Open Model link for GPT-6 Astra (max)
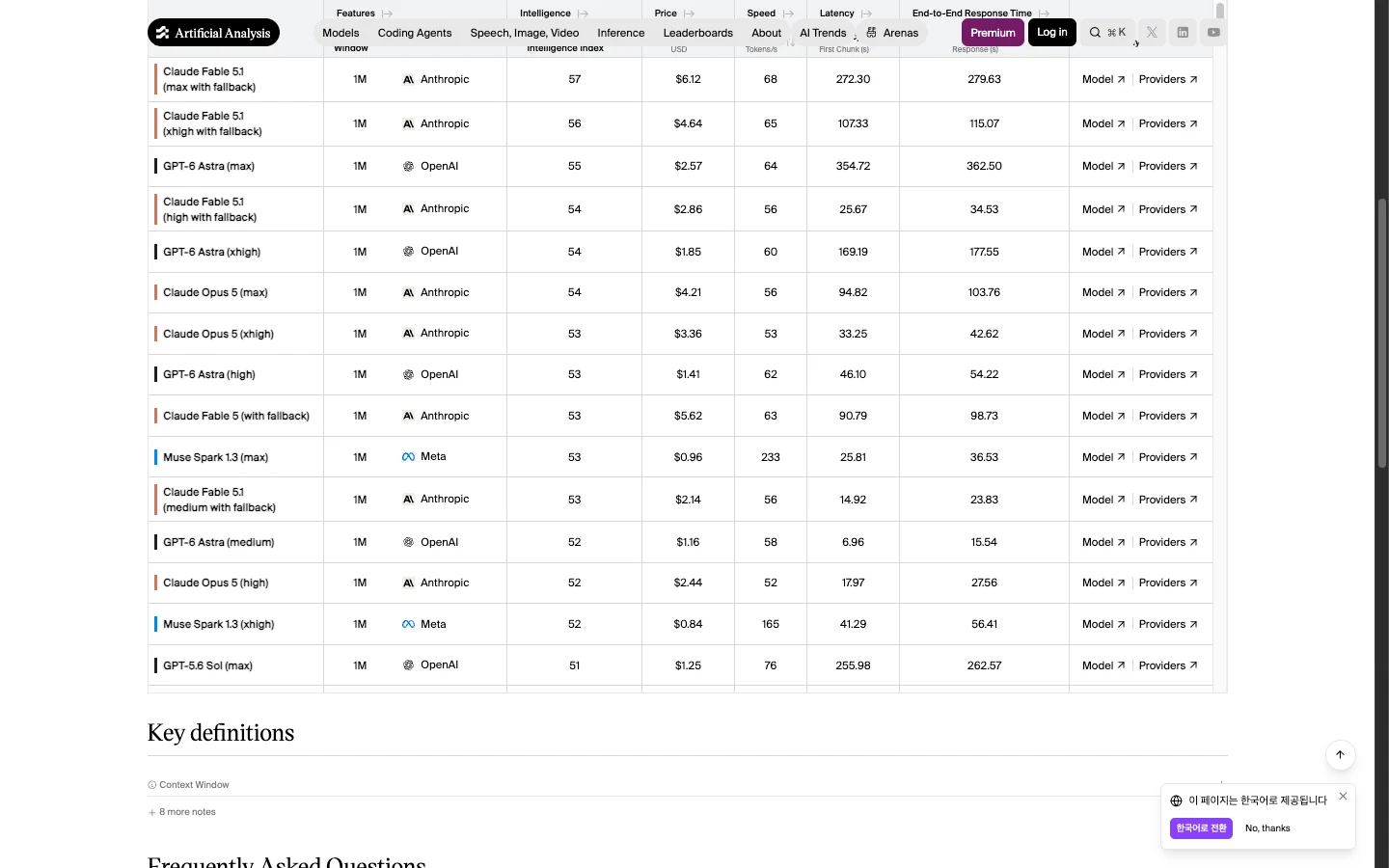 click(x=1103, y=167)
